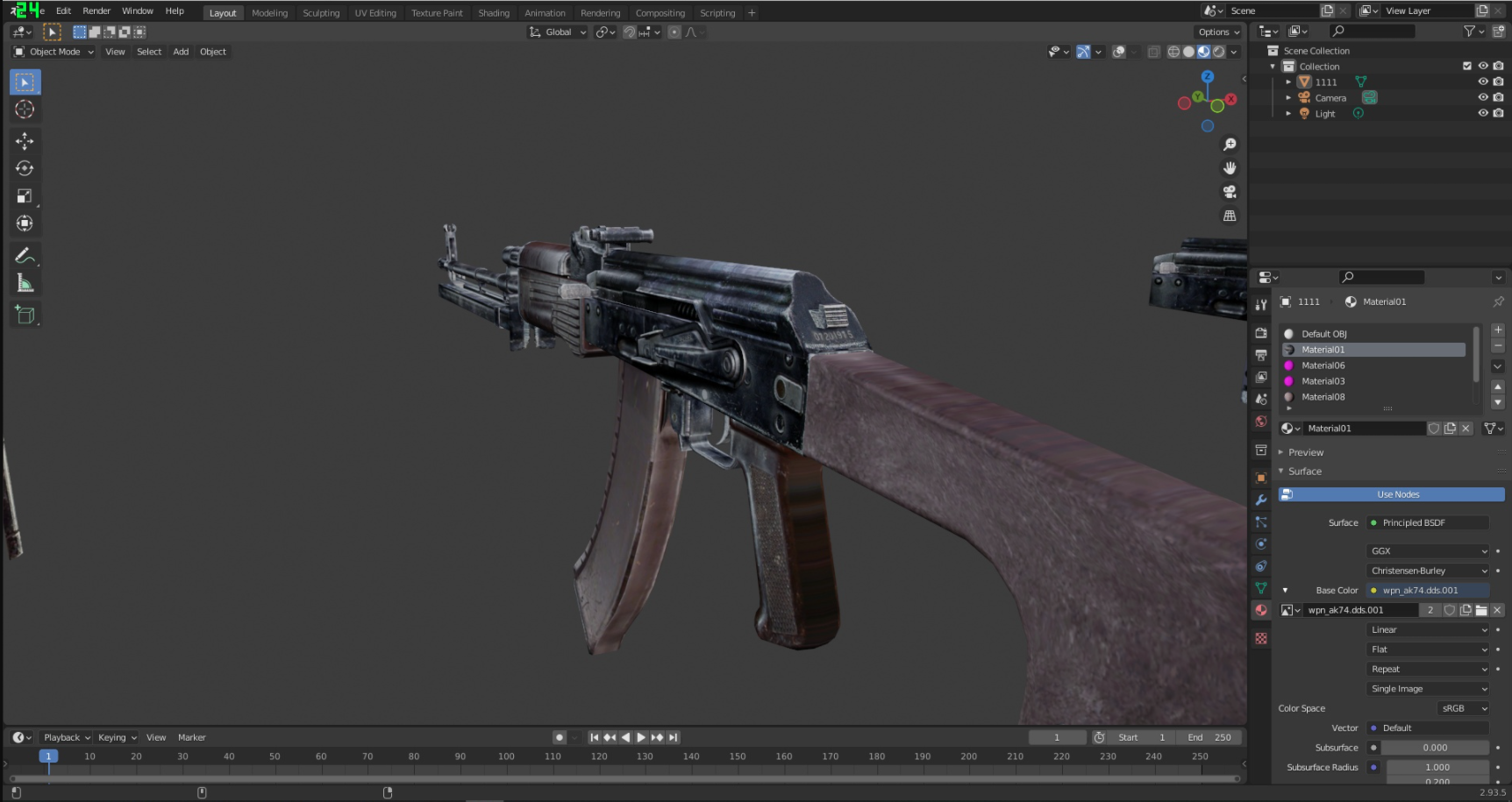
Task: Toggle auto keying record button
Action: point(559,737)
